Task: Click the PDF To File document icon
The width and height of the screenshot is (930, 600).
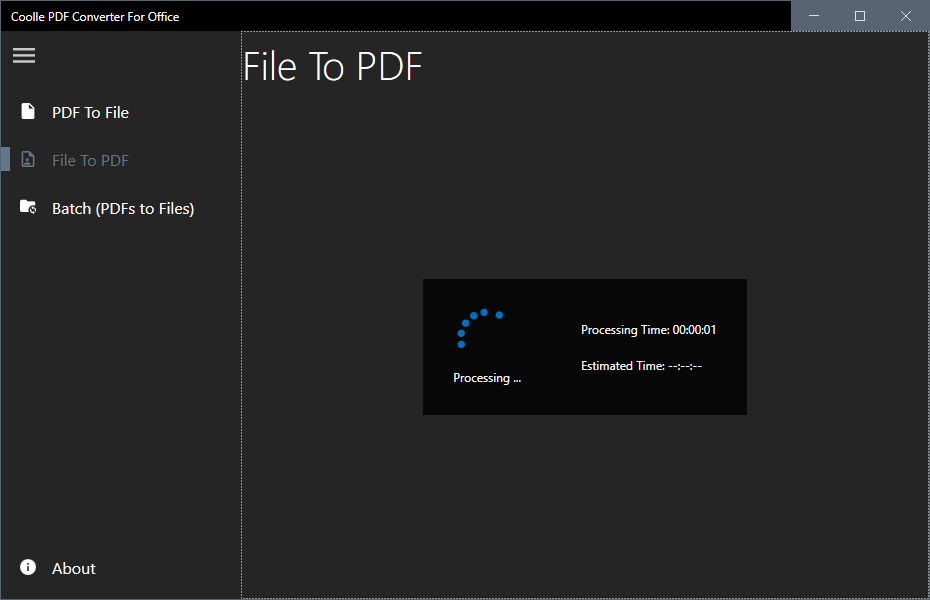Action: pos(28,111)
